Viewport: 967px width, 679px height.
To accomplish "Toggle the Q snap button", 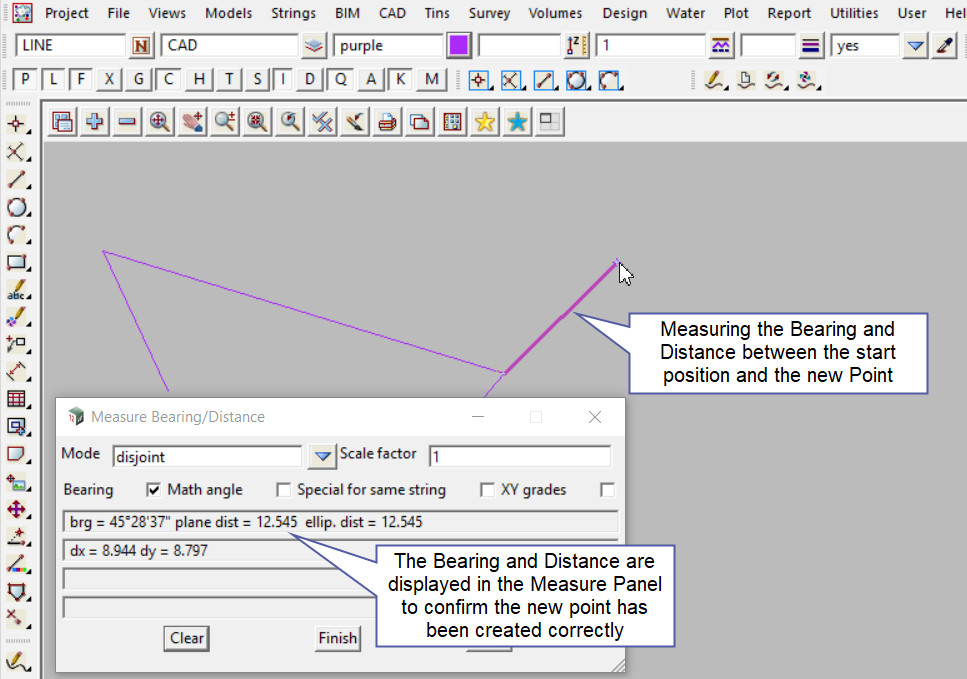I will click(x=340, y=80).
